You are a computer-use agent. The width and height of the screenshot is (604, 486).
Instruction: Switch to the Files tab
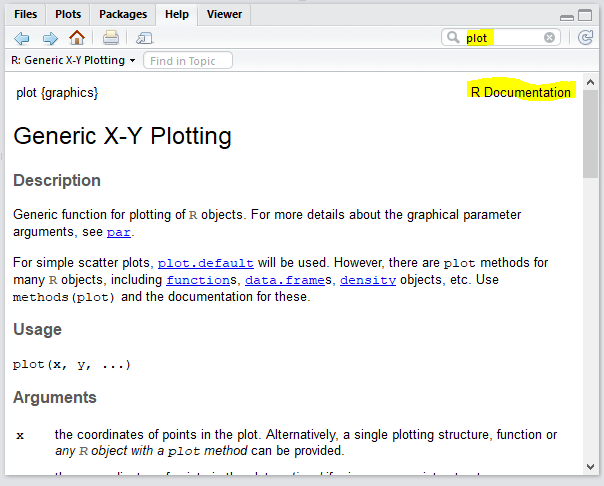tap(26, 14)
